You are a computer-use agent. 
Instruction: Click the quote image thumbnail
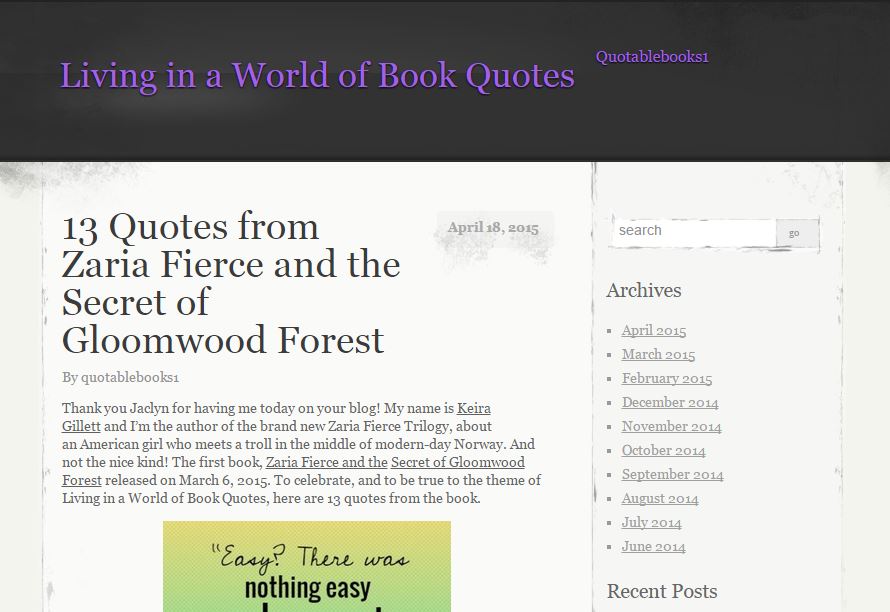point(306,566)
